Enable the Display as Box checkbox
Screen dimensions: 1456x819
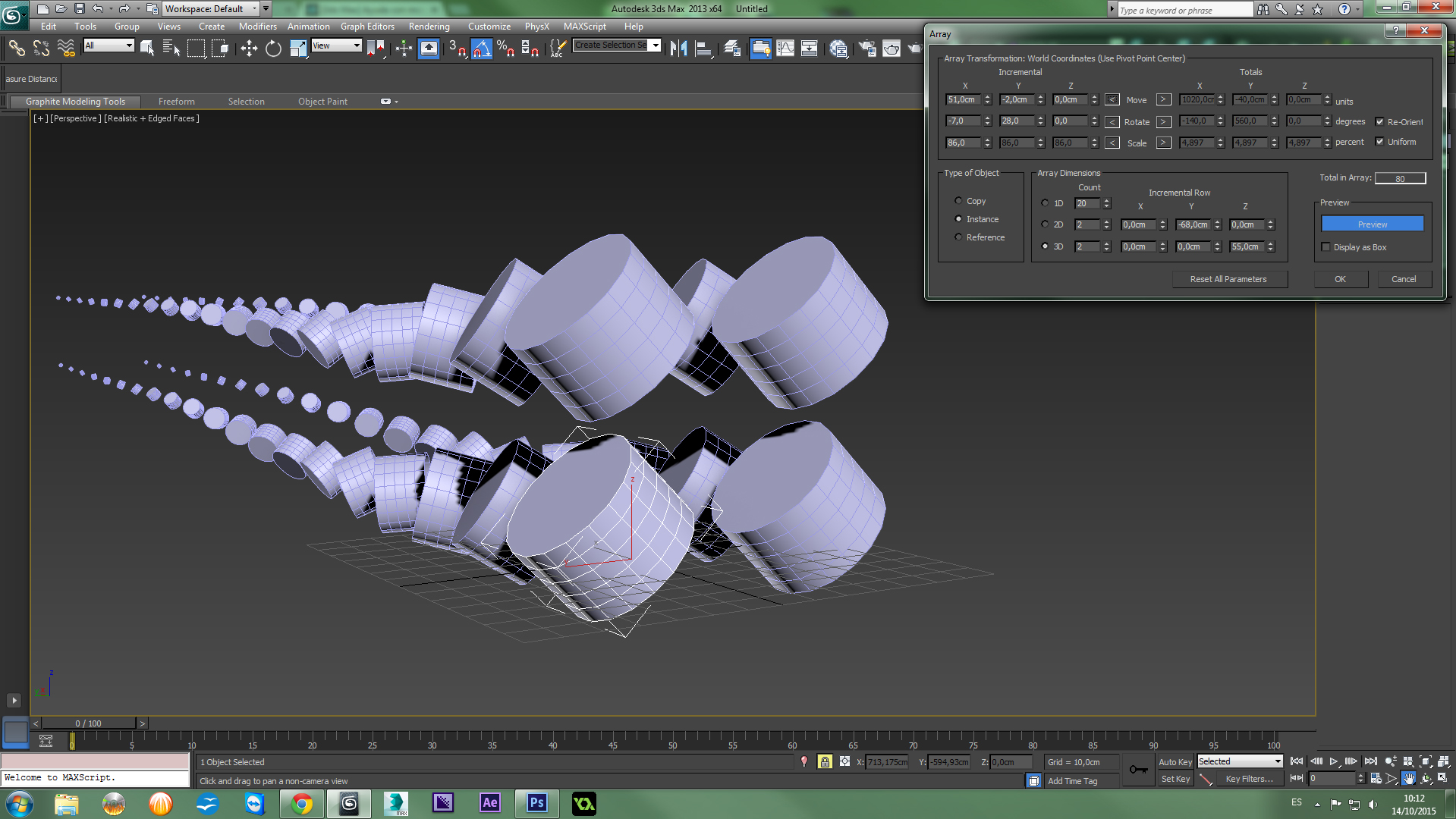pos(1325,247)
